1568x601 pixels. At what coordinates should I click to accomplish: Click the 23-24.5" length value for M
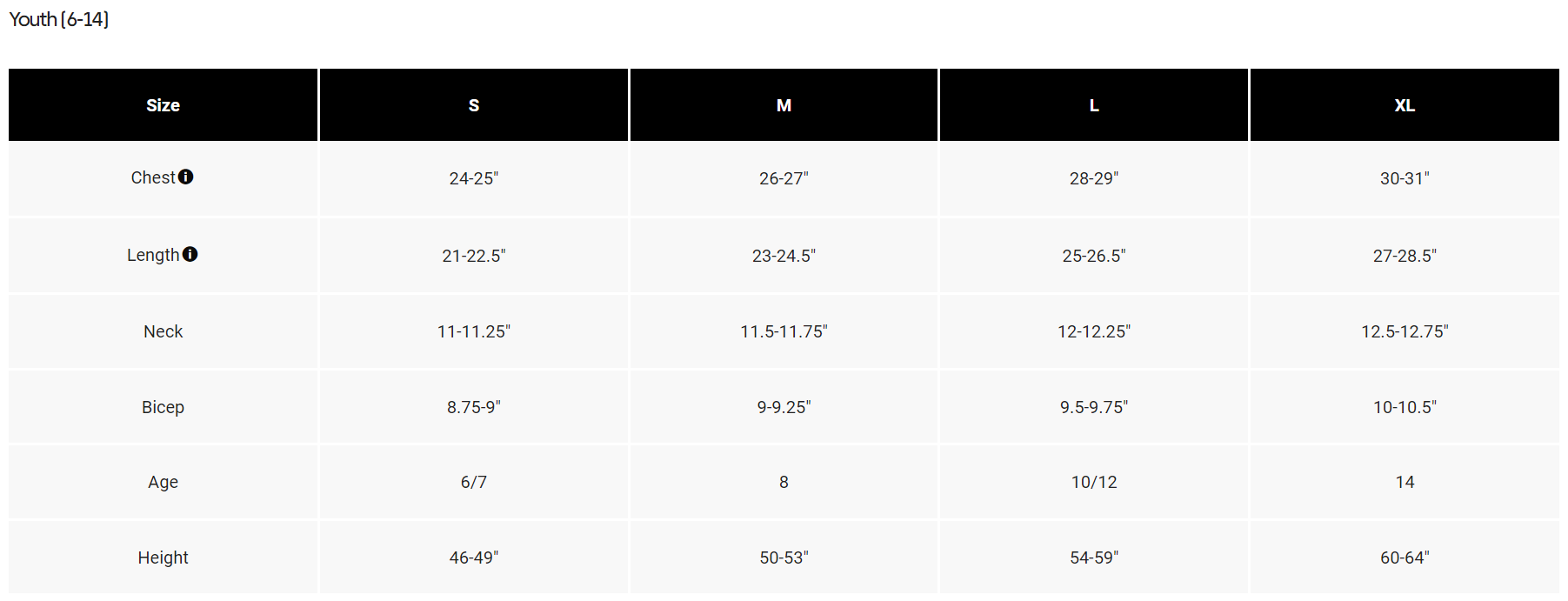tap(784, 256)
